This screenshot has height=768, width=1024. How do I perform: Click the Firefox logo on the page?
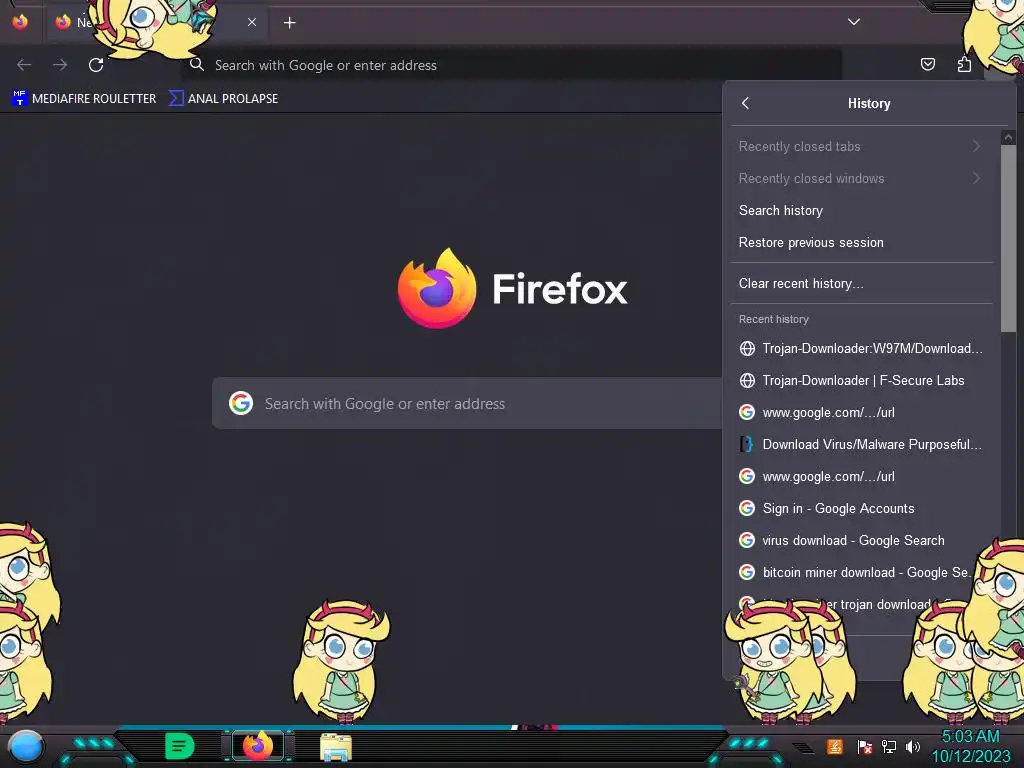[x=437, y=288]
